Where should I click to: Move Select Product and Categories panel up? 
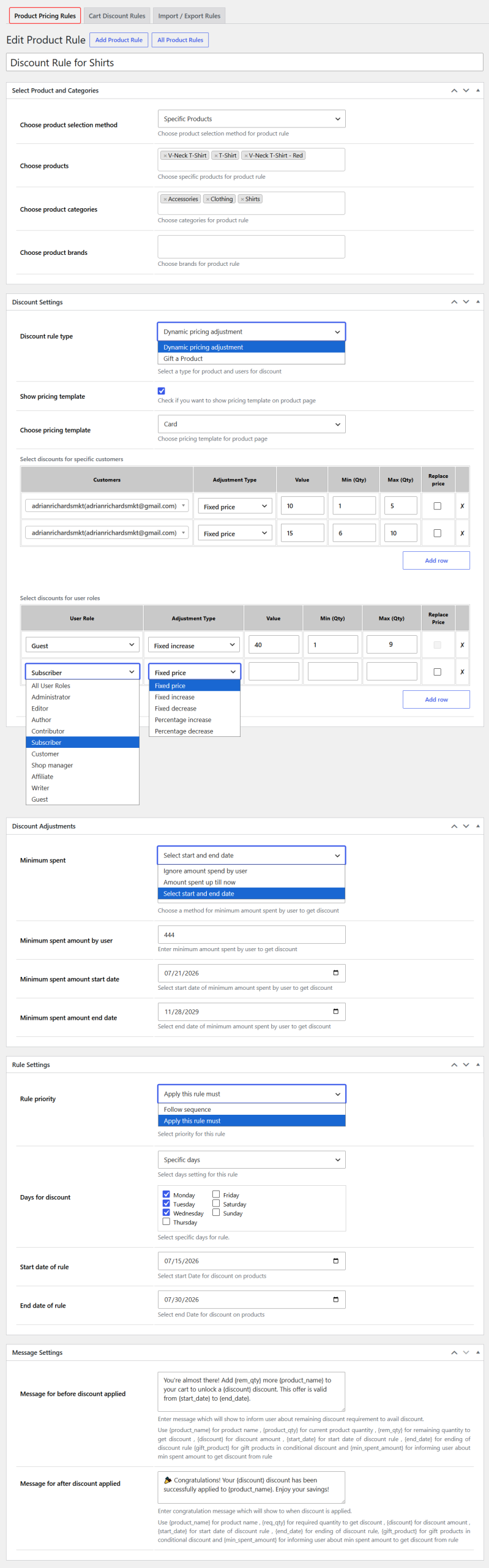454,91
